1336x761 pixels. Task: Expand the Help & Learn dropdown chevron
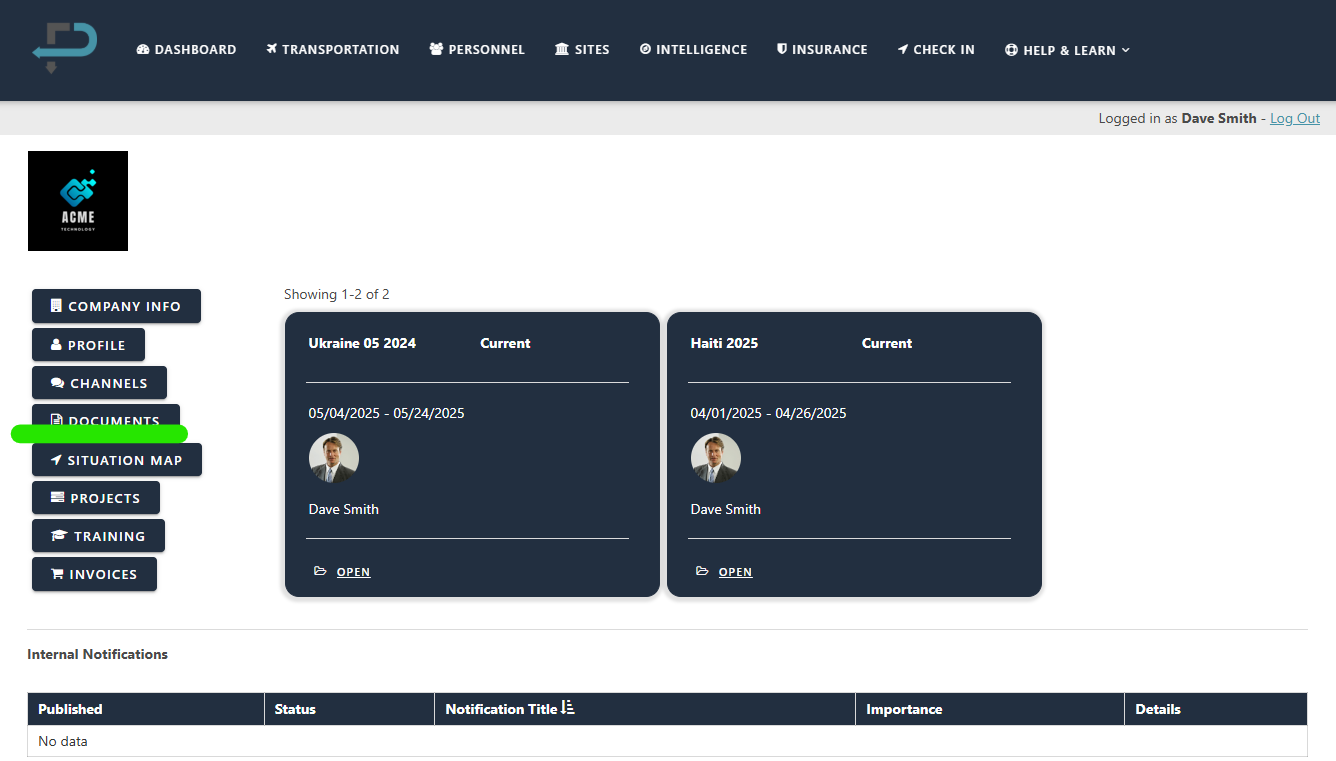click(x=1128, y=50)
